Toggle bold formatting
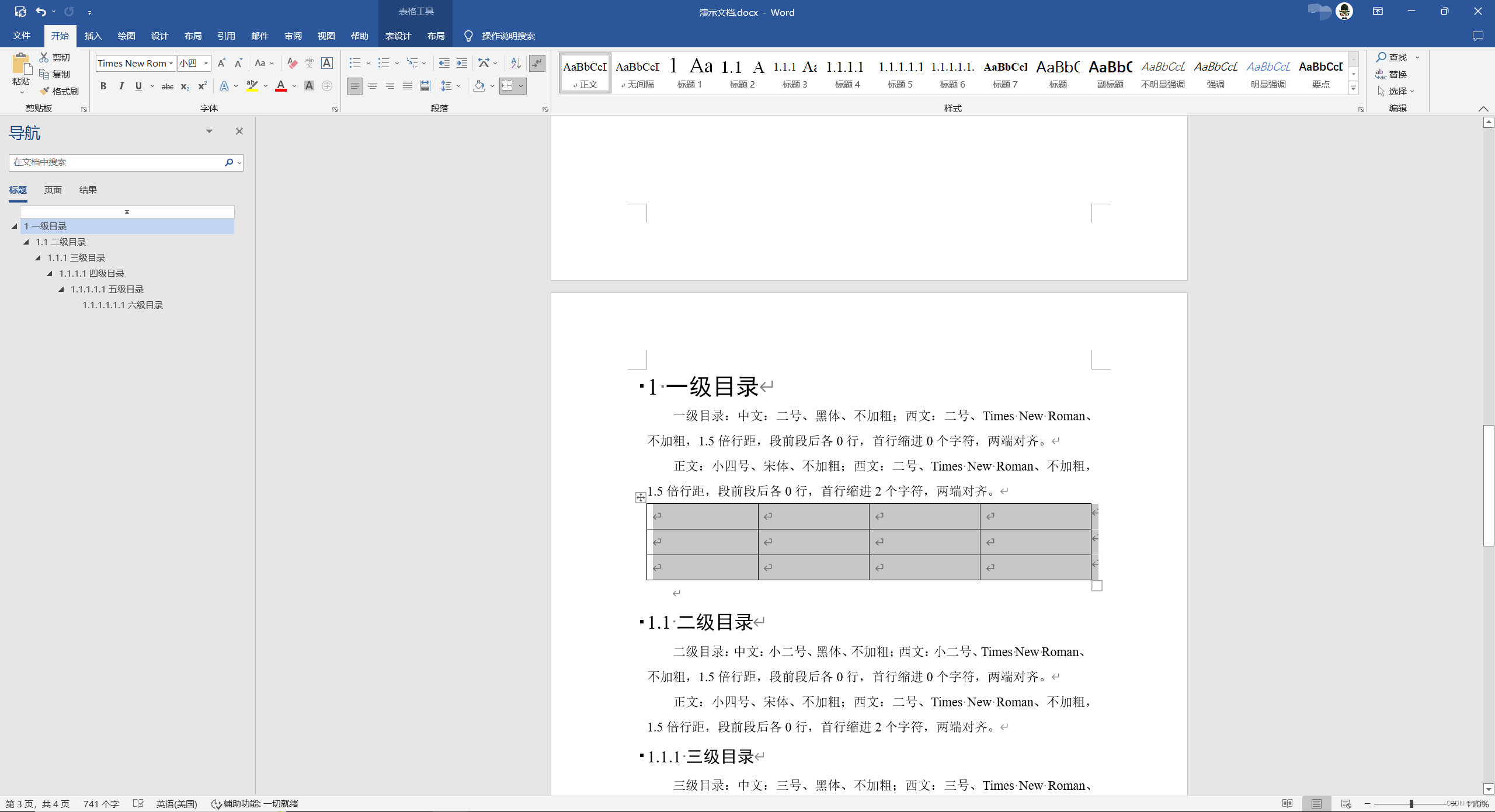Screen dimensions: 1495x812 point(103,86)
